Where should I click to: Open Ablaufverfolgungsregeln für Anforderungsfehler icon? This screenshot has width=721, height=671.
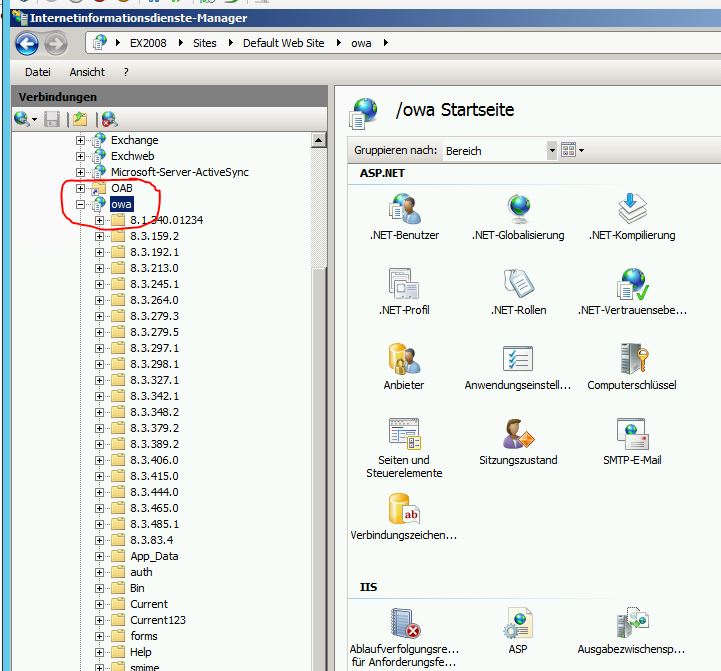404,637
